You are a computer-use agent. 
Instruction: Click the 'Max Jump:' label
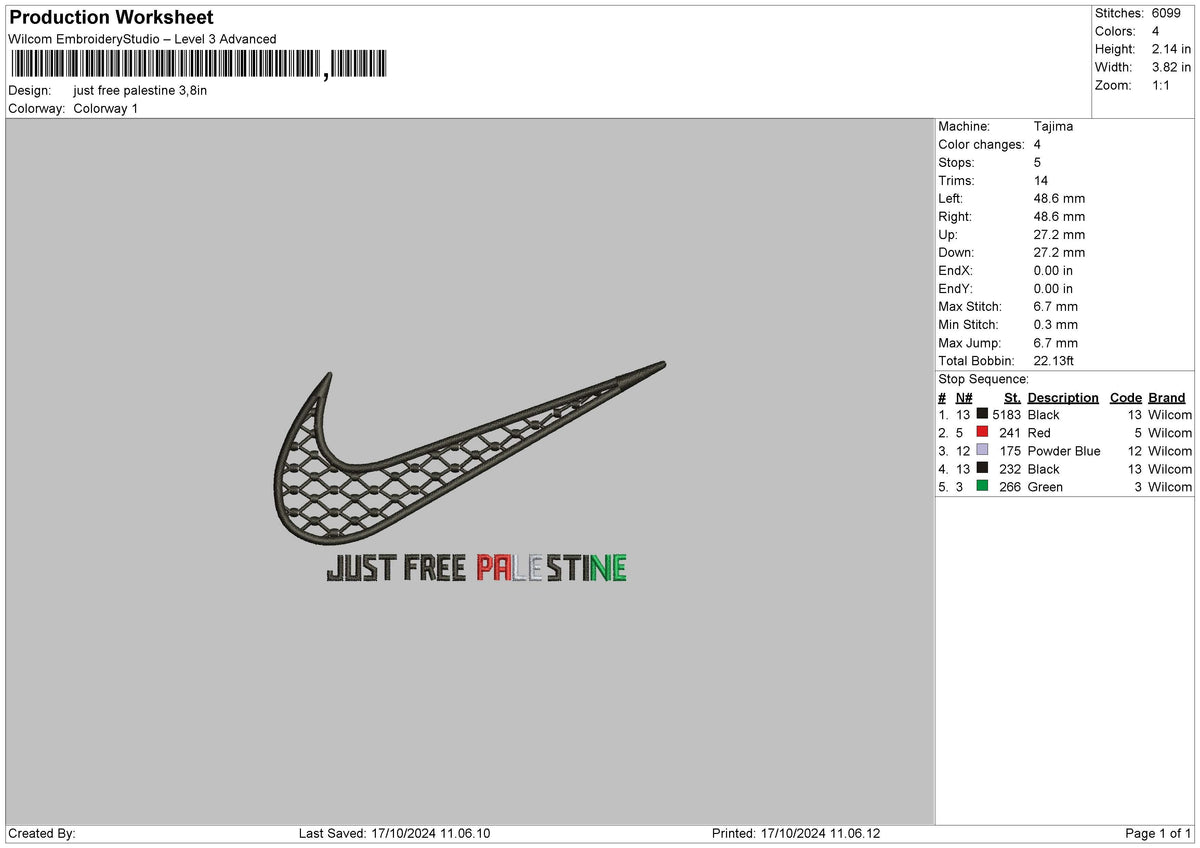(969, 342)
